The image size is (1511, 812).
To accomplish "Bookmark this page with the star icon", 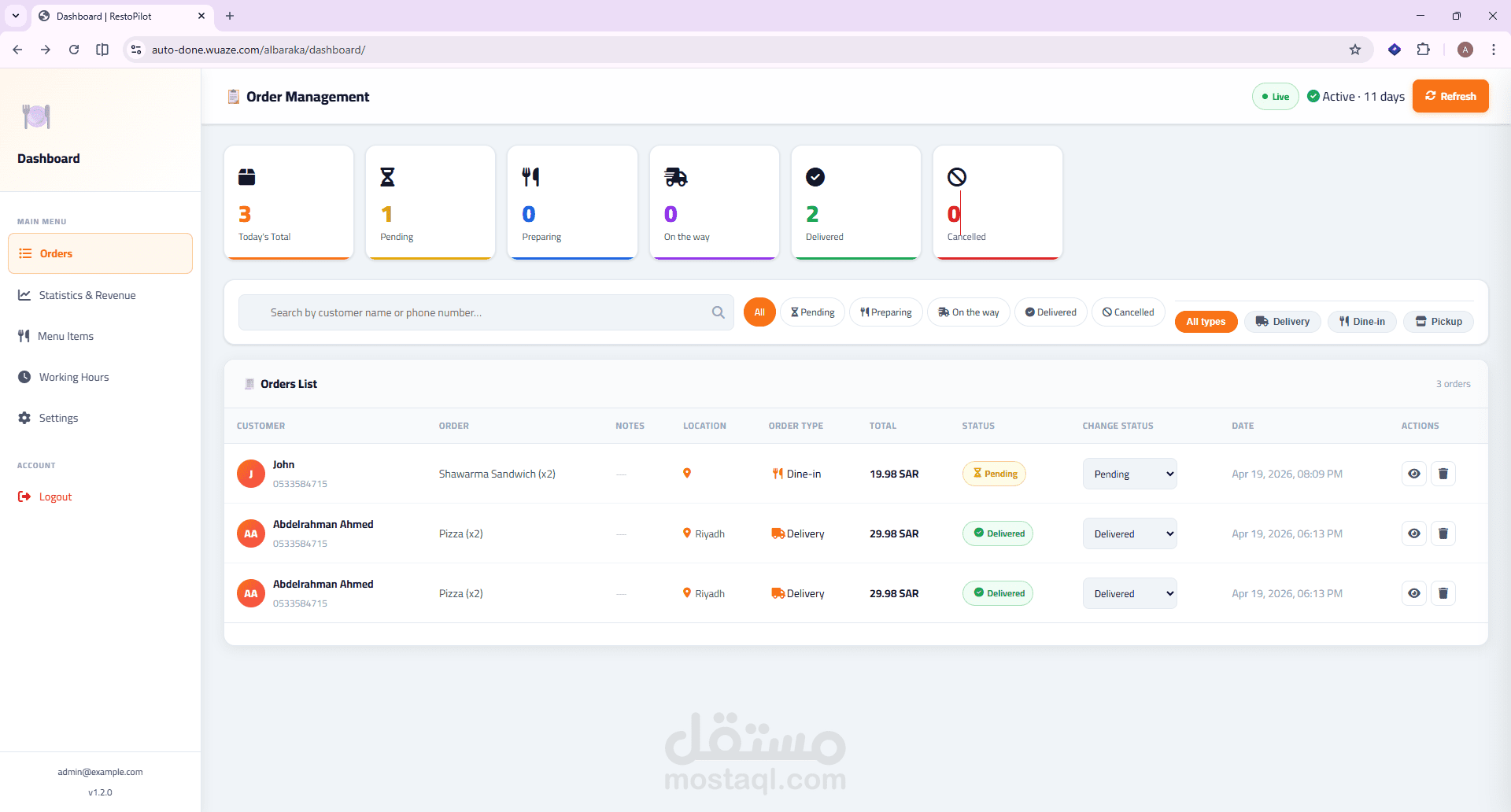I will [1355, 50].
